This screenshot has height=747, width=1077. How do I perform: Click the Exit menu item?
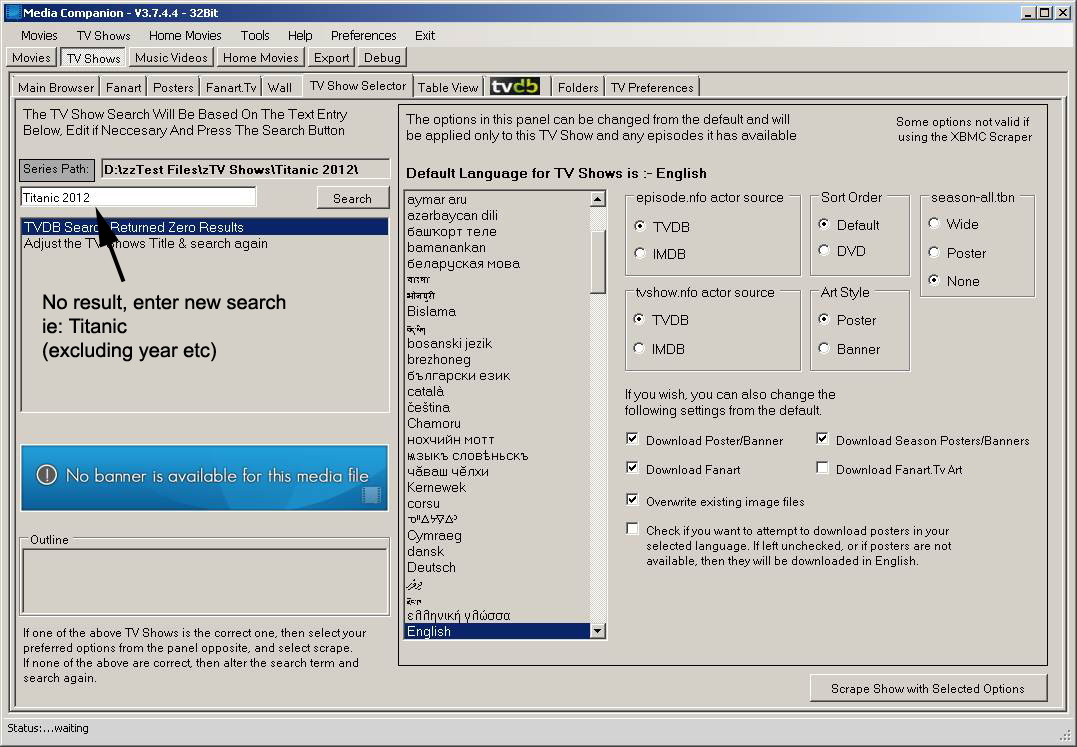click(x=425, y=36)
